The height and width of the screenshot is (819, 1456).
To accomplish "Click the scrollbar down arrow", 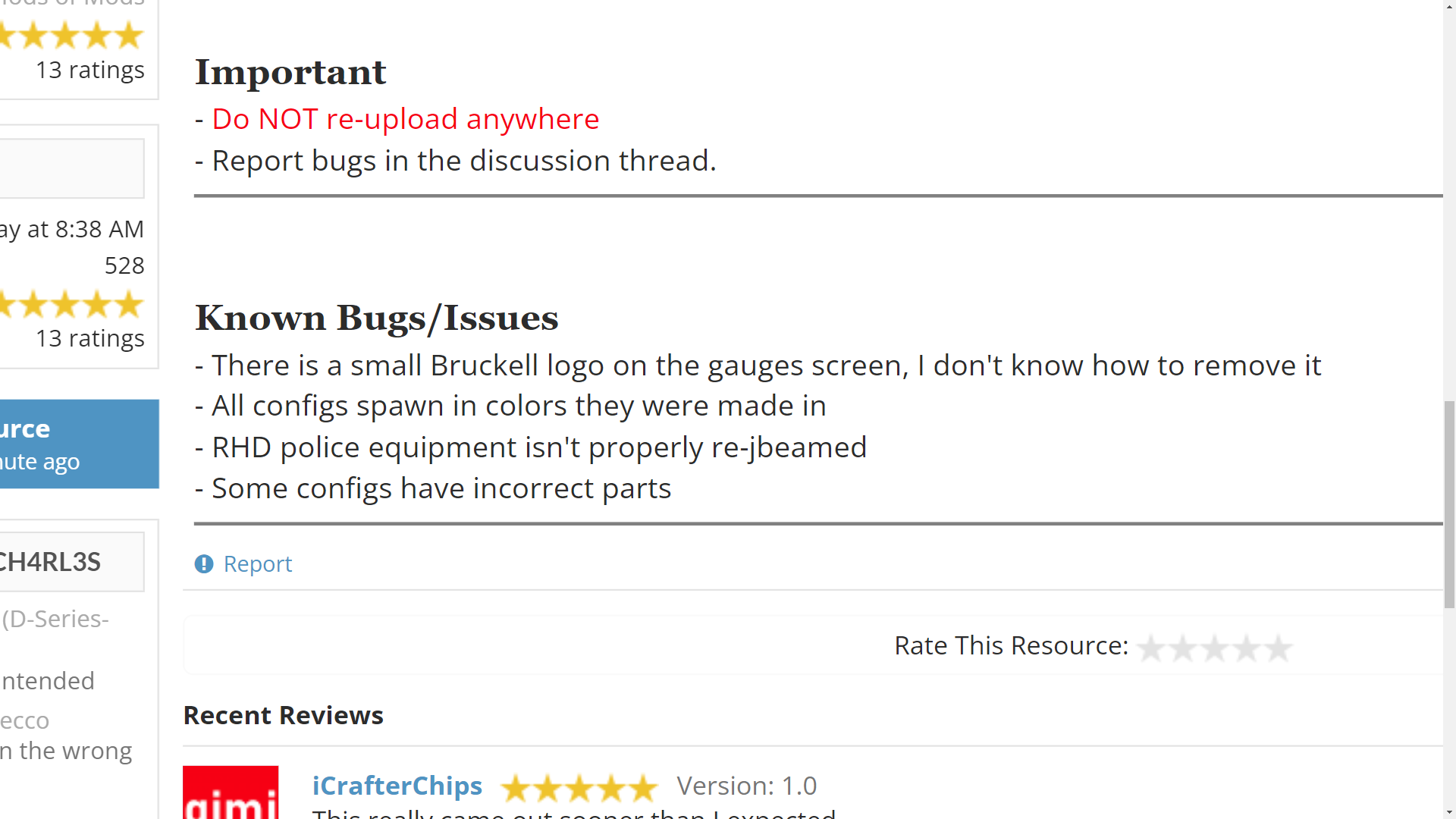I will click(1449, 812).
